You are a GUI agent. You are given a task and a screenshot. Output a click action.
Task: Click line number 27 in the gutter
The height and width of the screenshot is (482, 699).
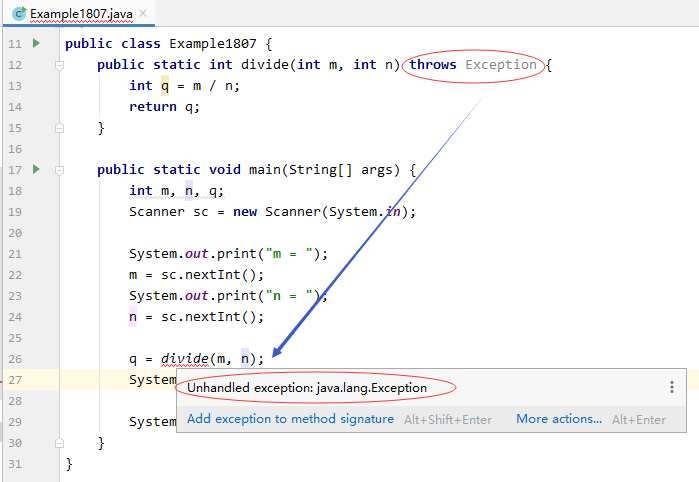tap(15, 380)
